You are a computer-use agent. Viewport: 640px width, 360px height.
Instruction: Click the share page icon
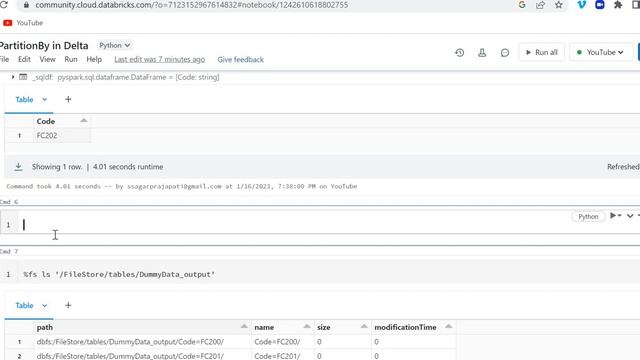[x=540, y=5]
